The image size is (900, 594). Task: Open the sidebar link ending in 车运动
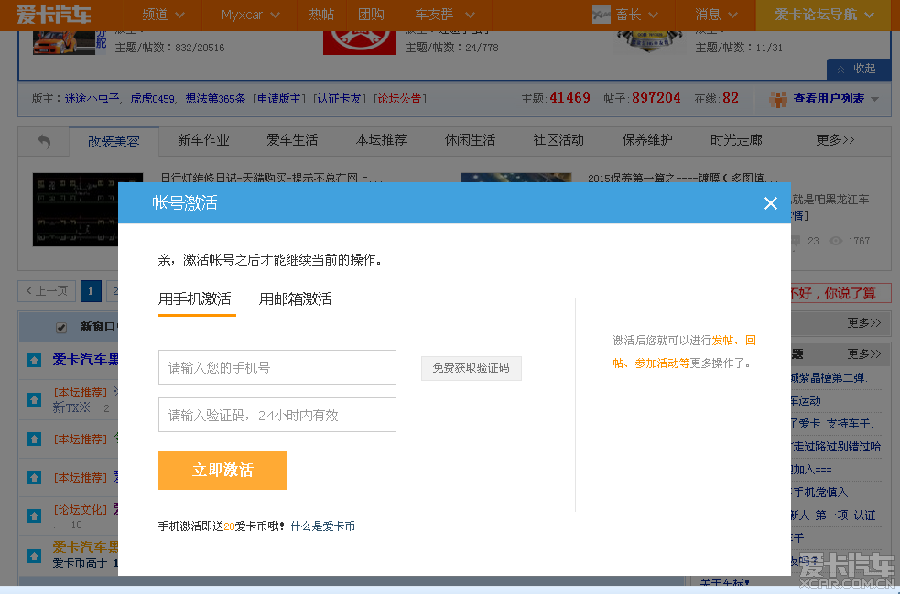pos(806,401)
